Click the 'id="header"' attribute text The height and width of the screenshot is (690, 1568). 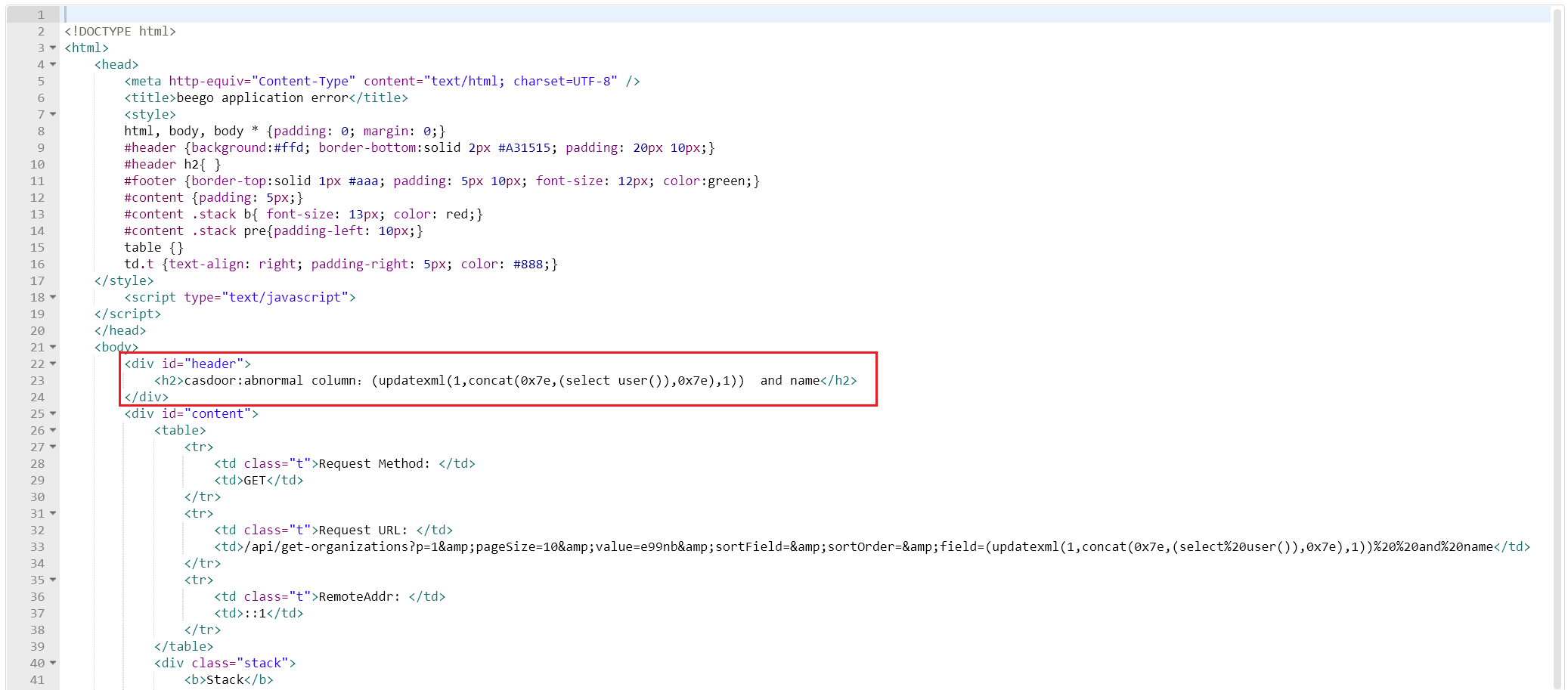pyautogui.click(x=203, y=364)
